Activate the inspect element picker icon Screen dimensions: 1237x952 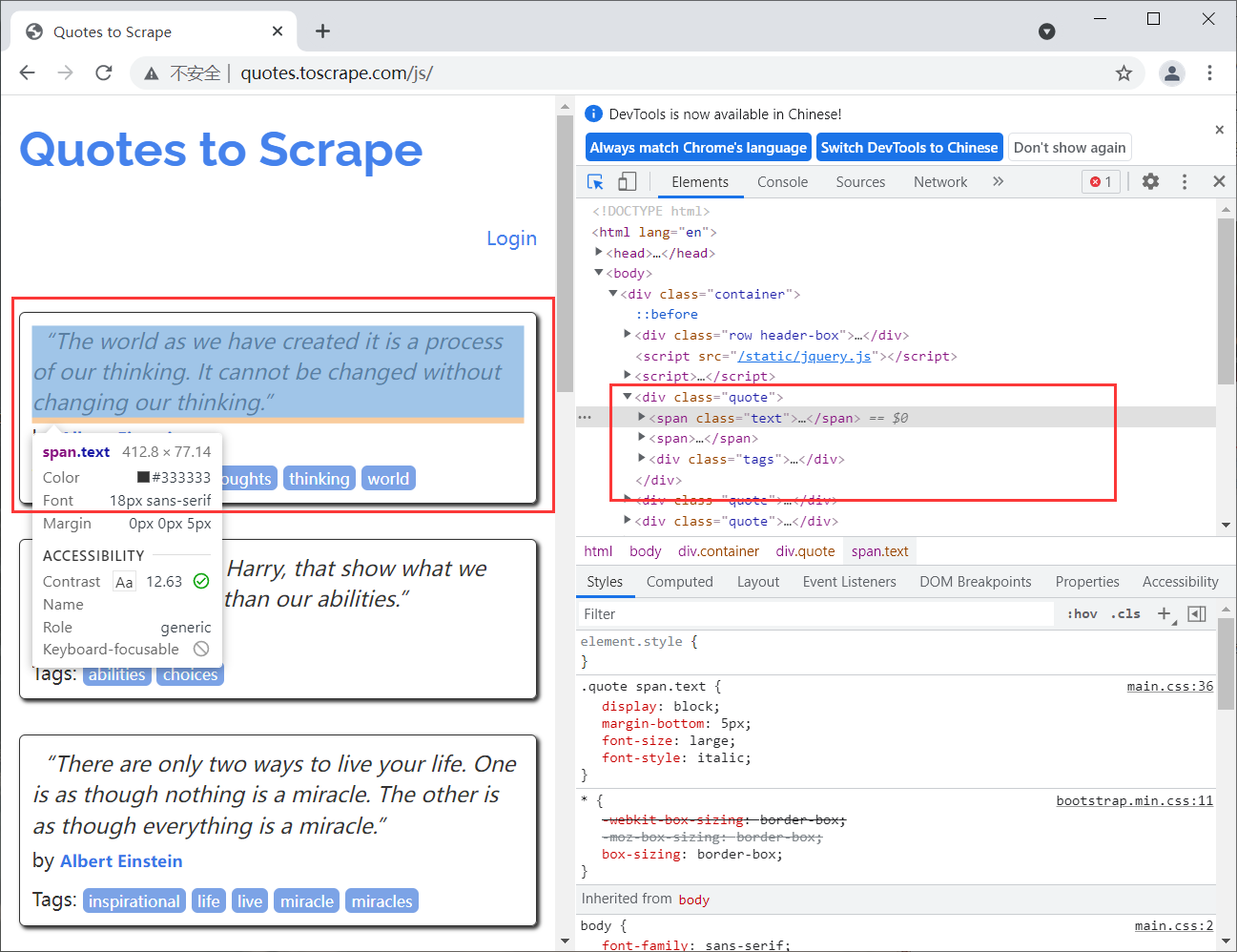595,181
